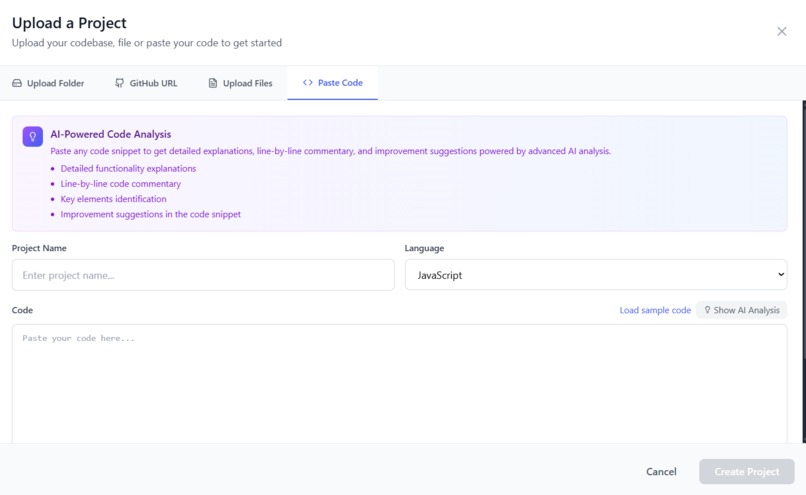The height and width of the screenshot is (495, 806).
Task: Click the 'Line-by-line code commentary' bullet text
Action: click(x=120, y=184)
